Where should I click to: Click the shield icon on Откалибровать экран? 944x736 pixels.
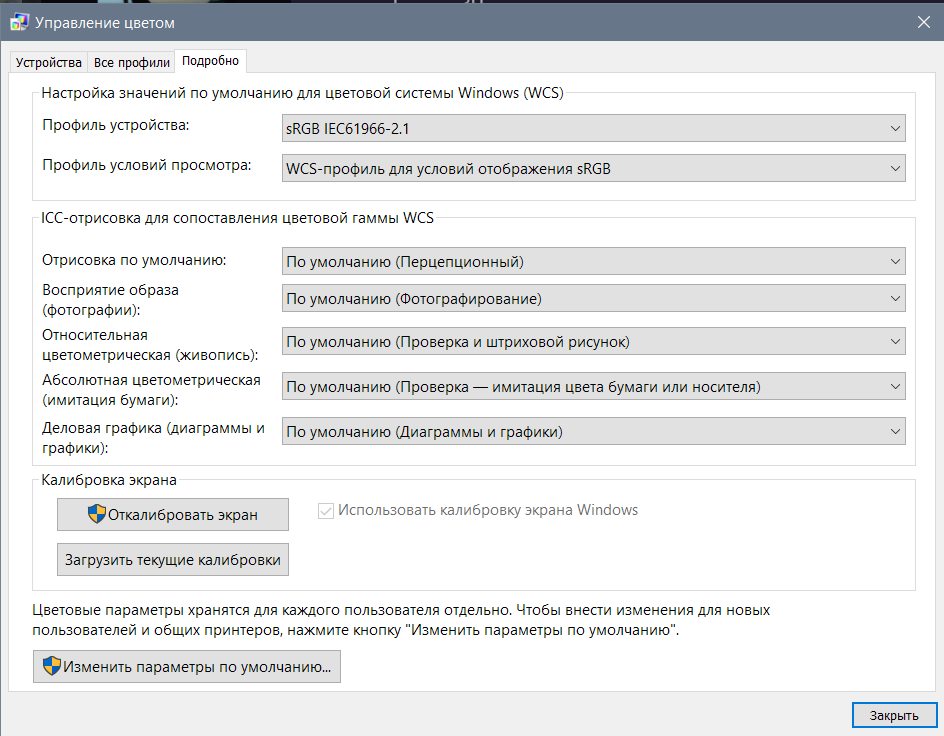click(97, 514)
